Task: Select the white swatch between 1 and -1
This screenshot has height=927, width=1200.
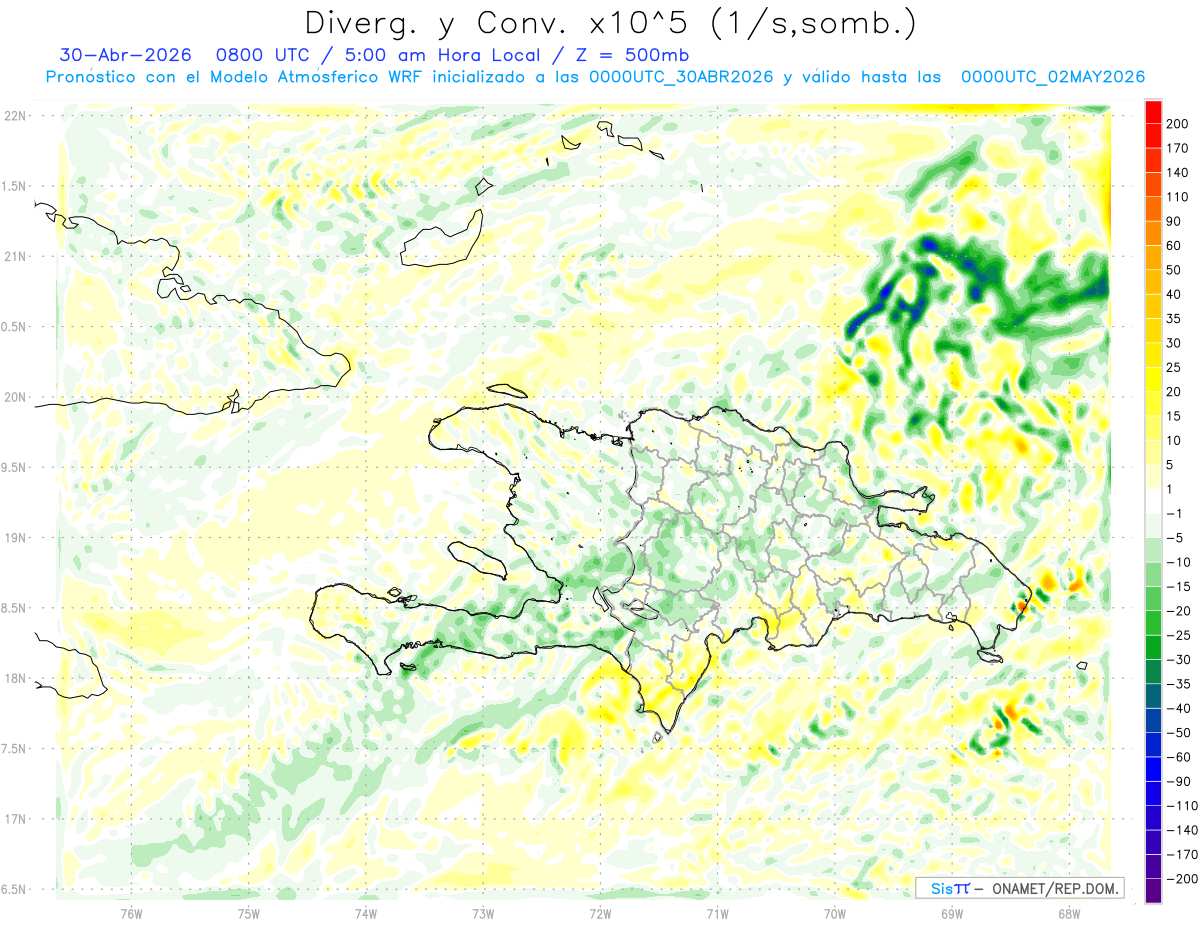Action: 1153,502
